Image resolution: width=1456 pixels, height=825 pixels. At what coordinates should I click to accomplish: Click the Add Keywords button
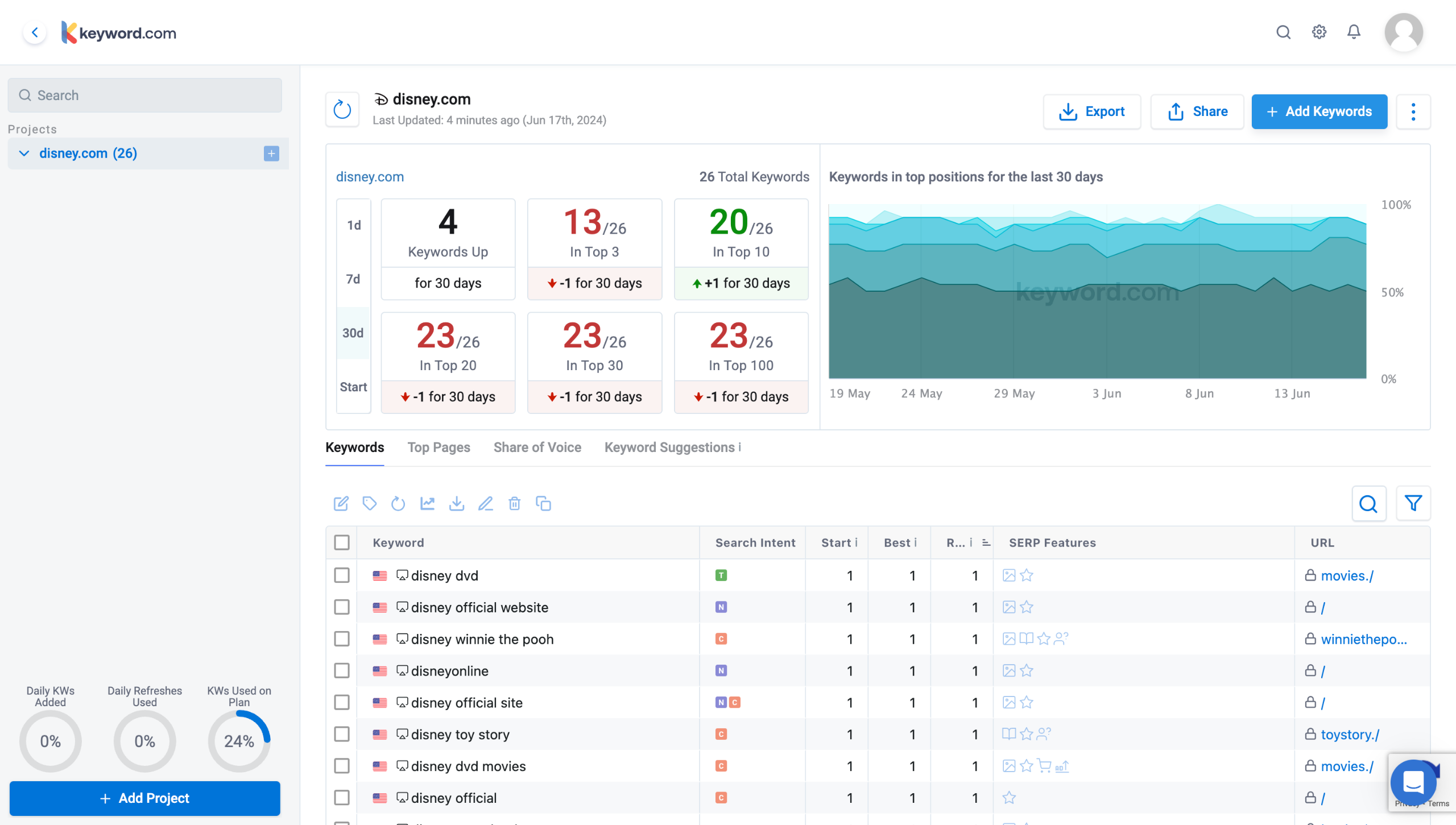pos(1319,111)
